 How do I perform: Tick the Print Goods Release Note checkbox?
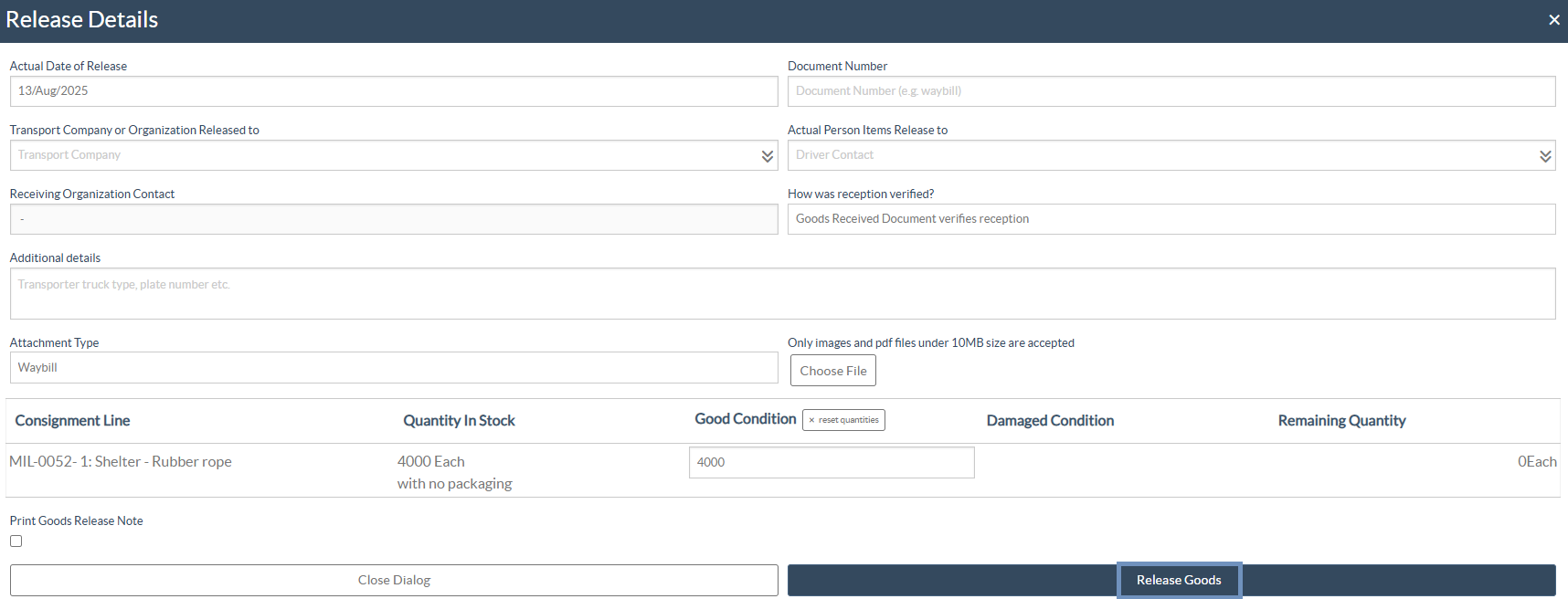click(16, 541)
